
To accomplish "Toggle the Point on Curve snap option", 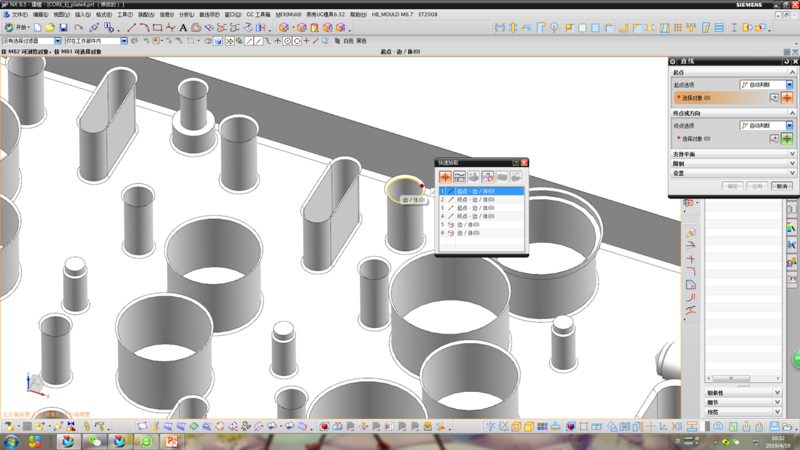I will pos(315,41).
